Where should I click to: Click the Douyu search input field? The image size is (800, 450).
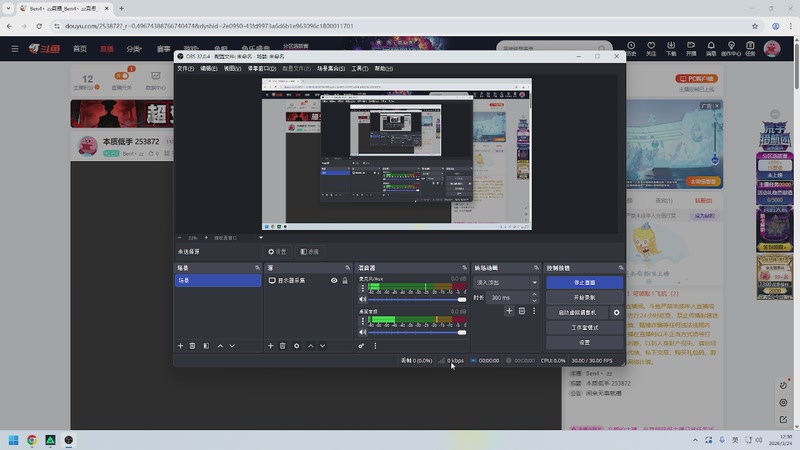[x=548, y=48]
